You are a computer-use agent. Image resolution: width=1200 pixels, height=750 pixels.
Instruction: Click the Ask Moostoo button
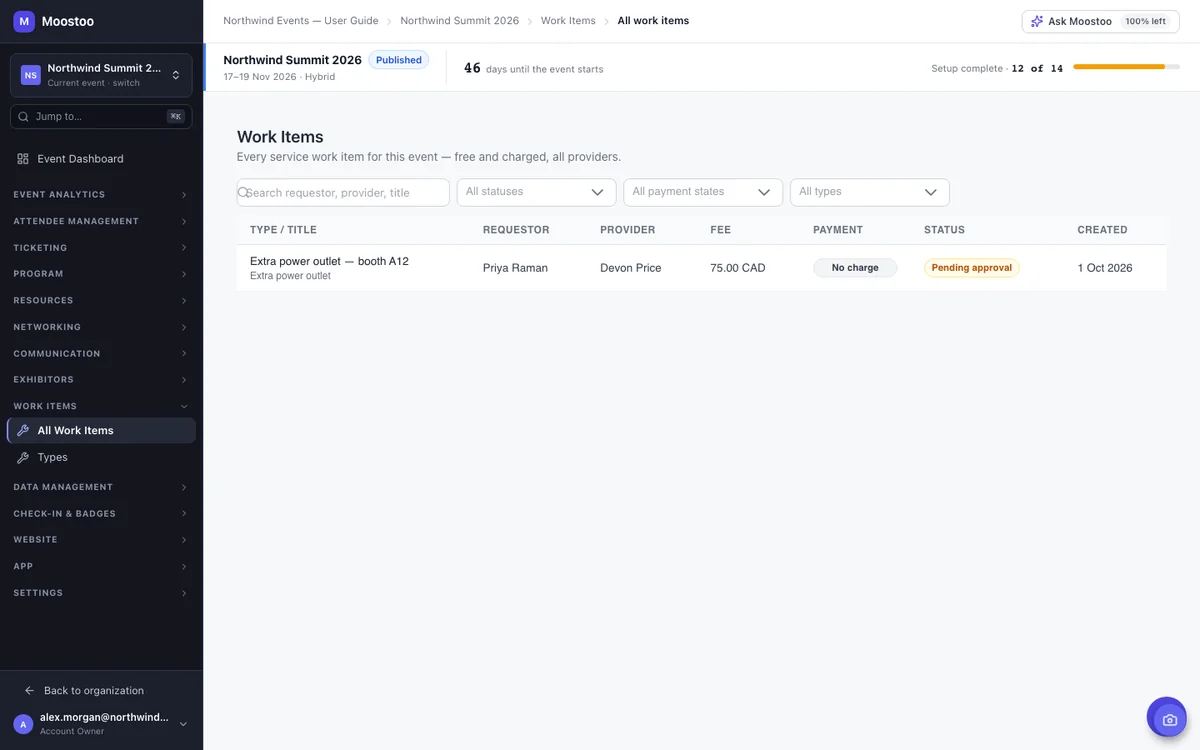1100,21
